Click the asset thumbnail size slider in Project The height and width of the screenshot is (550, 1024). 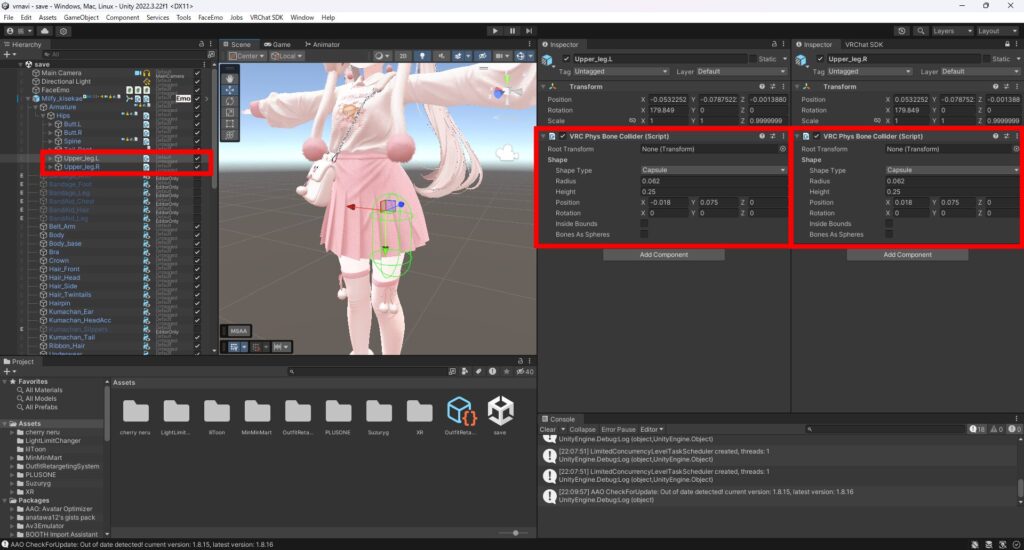pos(514,533)
